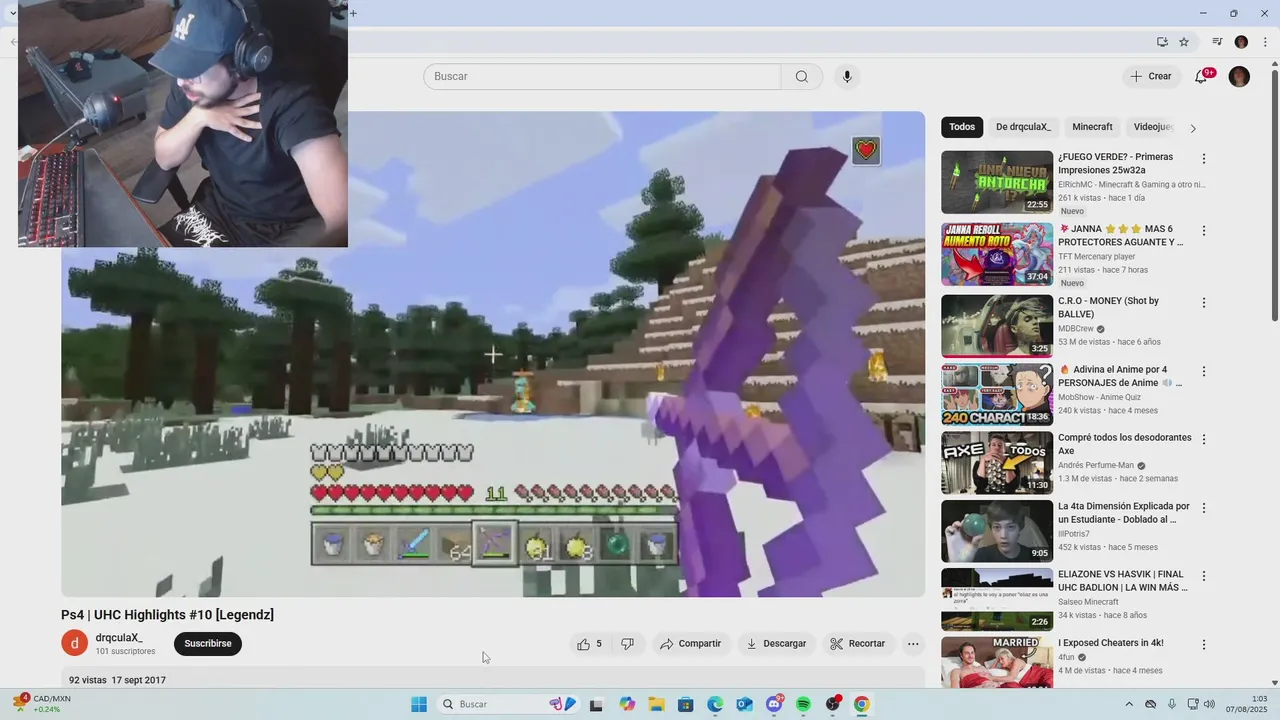Viewport: 1280px width, 720px height.
Task: Open Microsoft Edge from the taskbar
Action: (x=715, y=704)
